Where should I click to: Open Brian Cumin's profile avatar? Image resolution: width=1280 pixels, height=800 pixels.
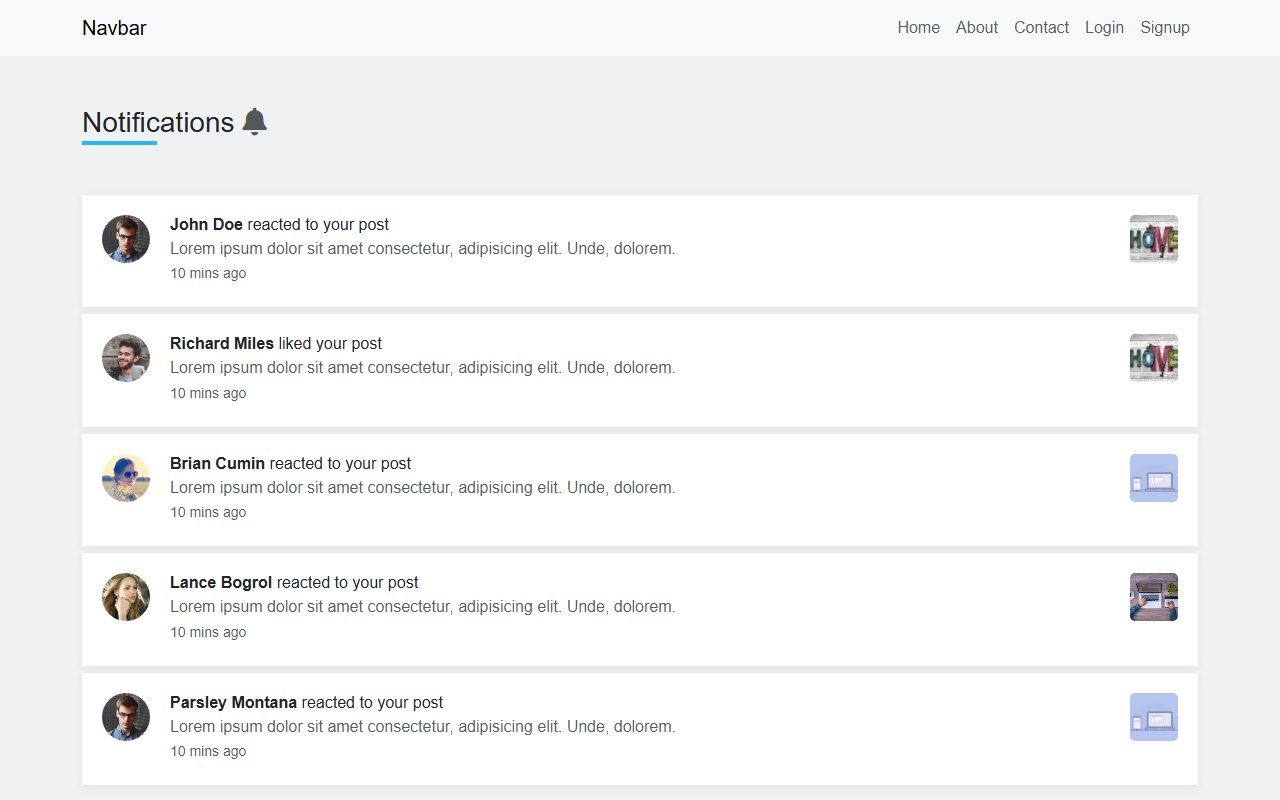pos(125,478)
